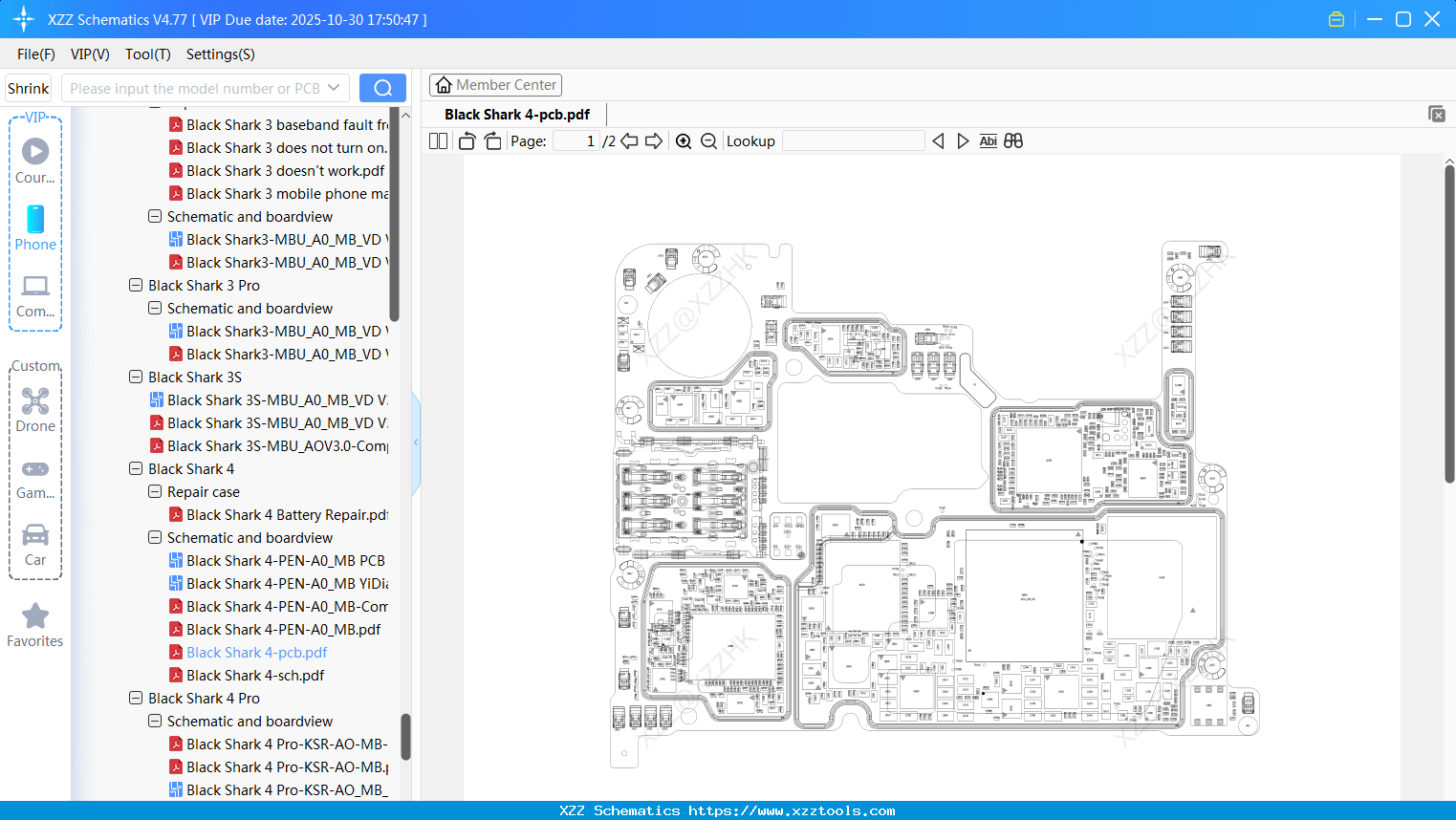Screen dimensions: 1456x820
Task: Open the Drone schematics category
Action: (x=35, y=409)
